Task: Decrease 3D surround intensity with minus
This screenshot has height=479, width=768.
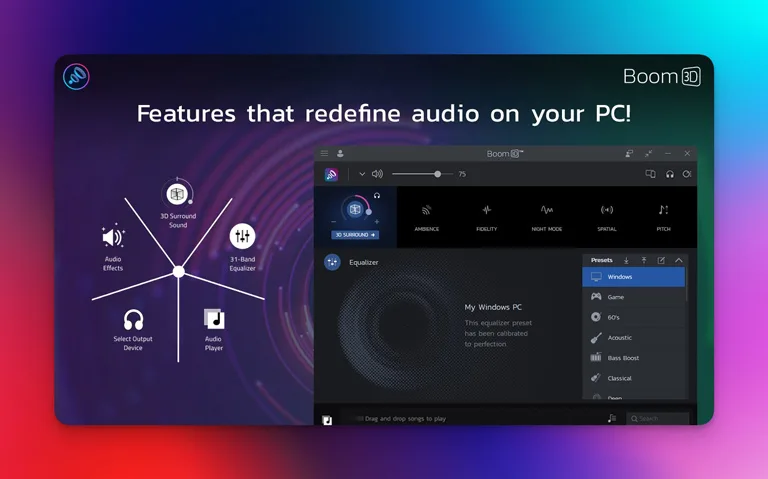Action: [334, 222]
